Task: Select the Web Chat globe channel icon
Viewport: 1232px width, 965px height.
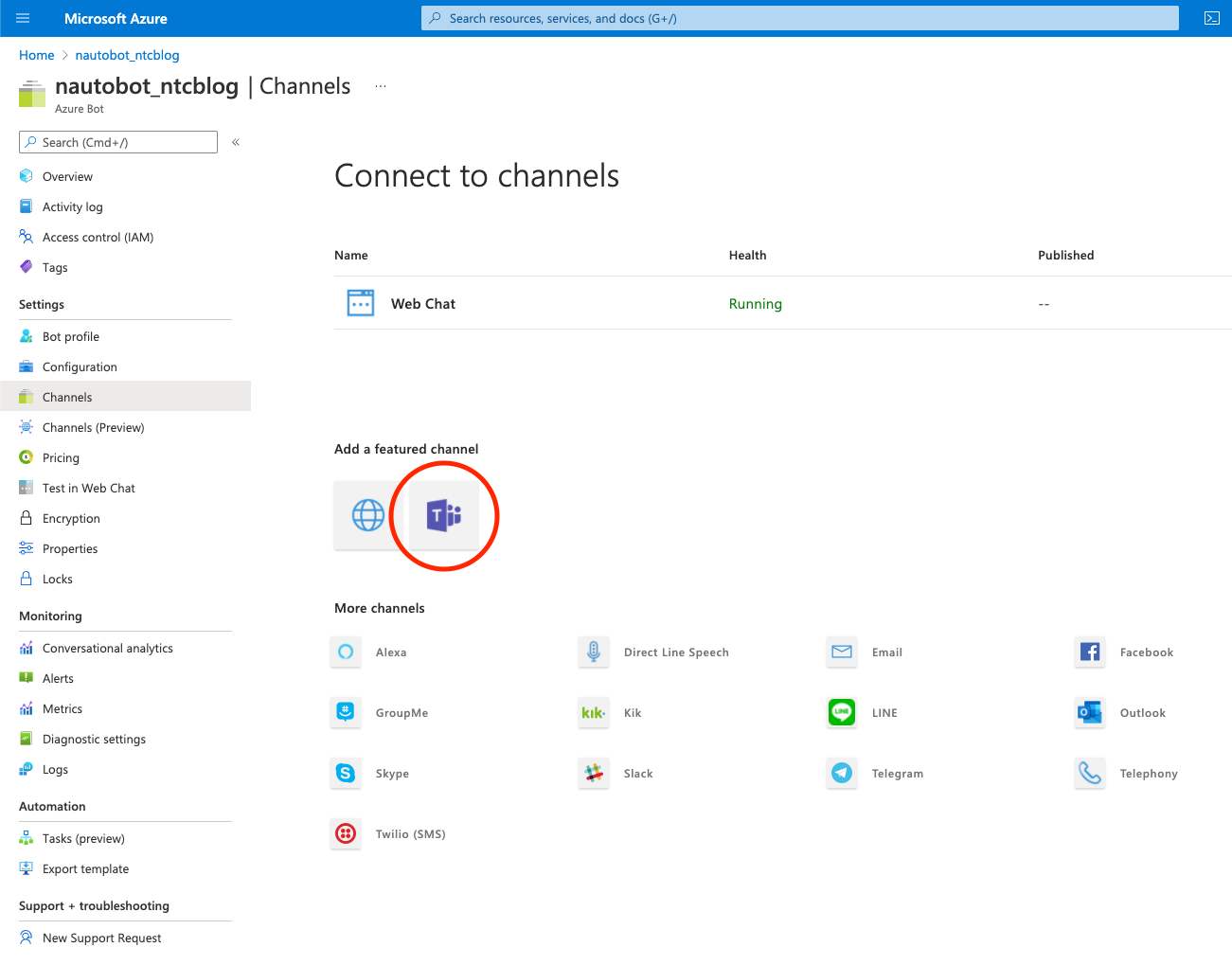Action: [366, 515]
